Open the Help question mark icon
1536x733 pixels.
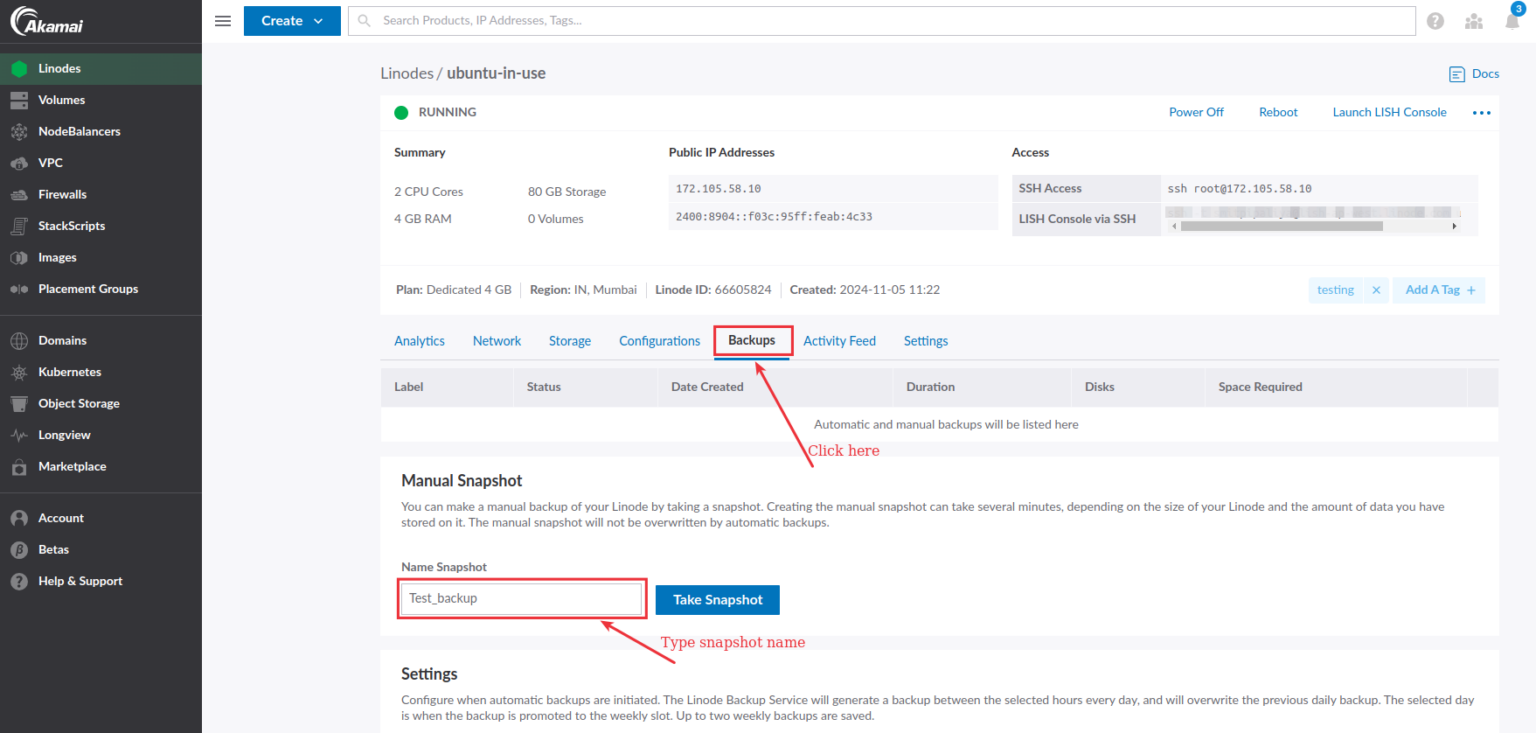1435,20
